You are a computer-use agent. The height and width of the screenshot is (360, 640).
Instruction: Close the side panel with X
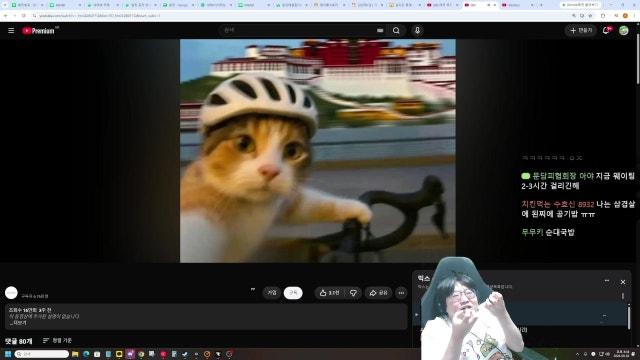coord(623,282)
